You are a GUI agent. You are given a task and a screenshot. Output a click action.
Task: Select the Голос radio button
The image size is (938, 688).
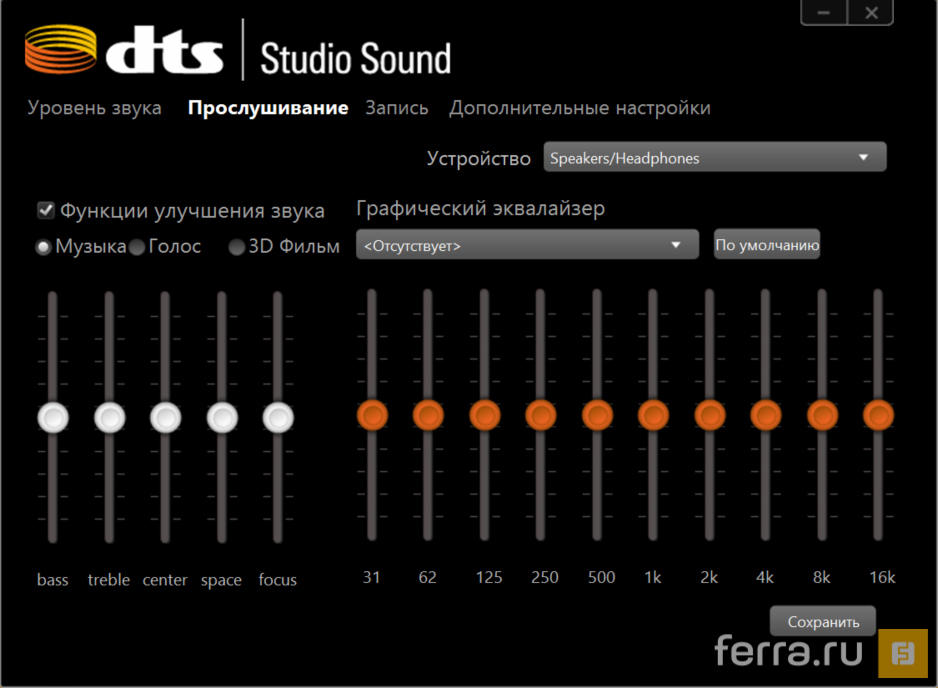pyautogui.click(x=137, y=247)
